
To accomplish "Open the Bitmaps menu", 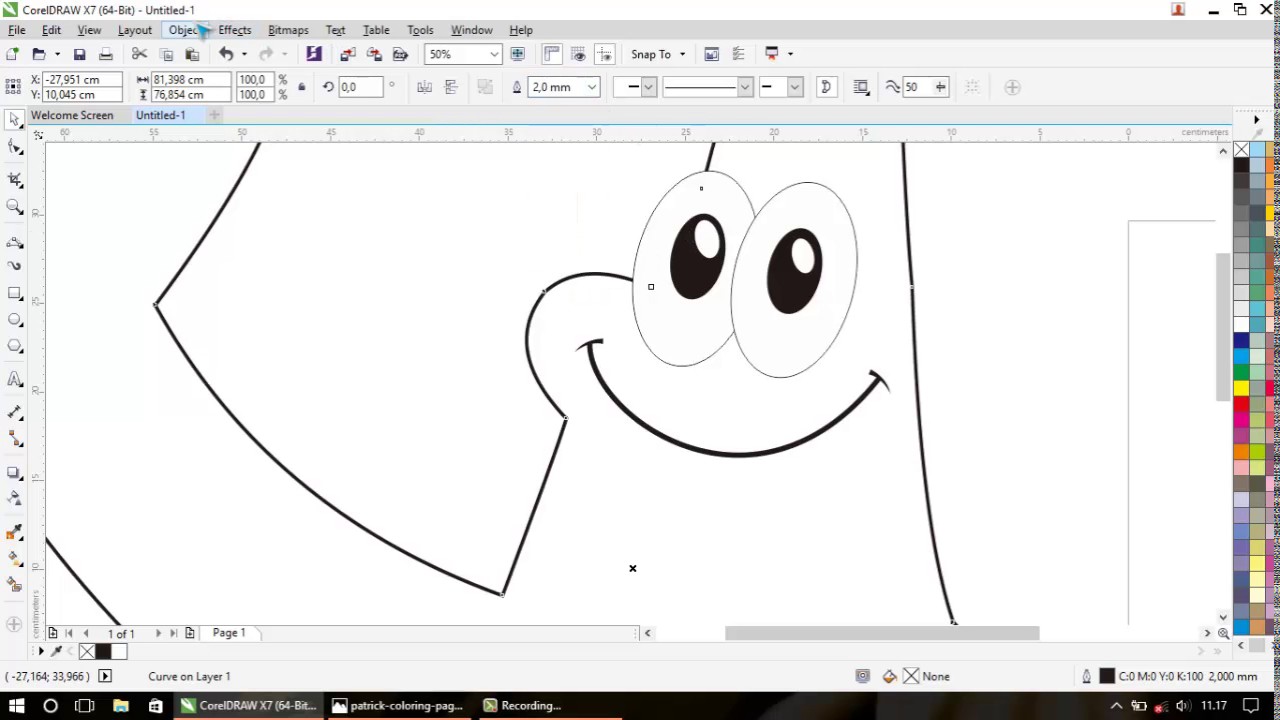I will (288, 30).
